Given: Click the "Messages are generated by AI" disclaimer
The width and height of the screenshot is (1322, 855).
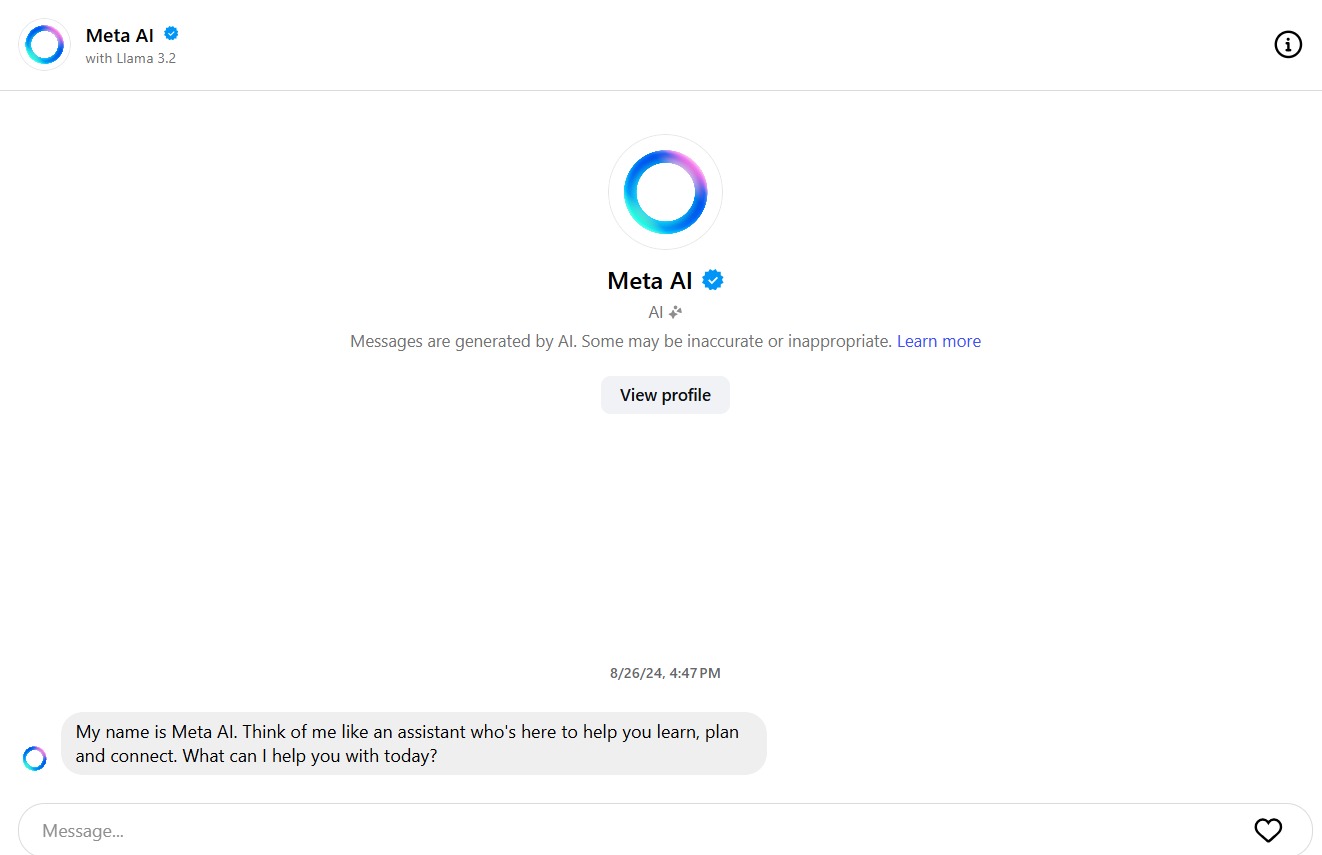Looking at the screenshot, I should (x=620, y=341).
